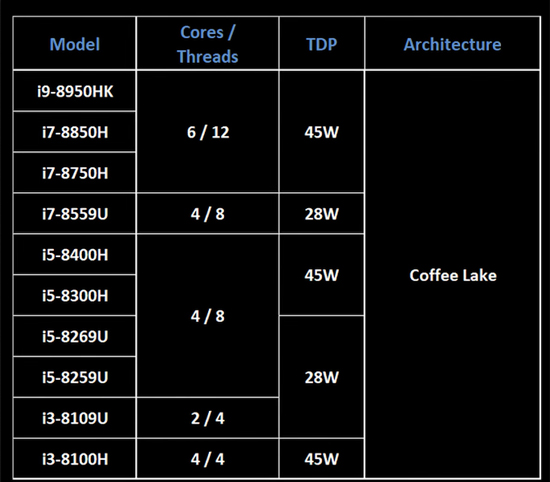Image resolution: width=550 pixels, height=482 pixels.
Task: Click the Cores / Threads column header
Action: click(208, 43)
